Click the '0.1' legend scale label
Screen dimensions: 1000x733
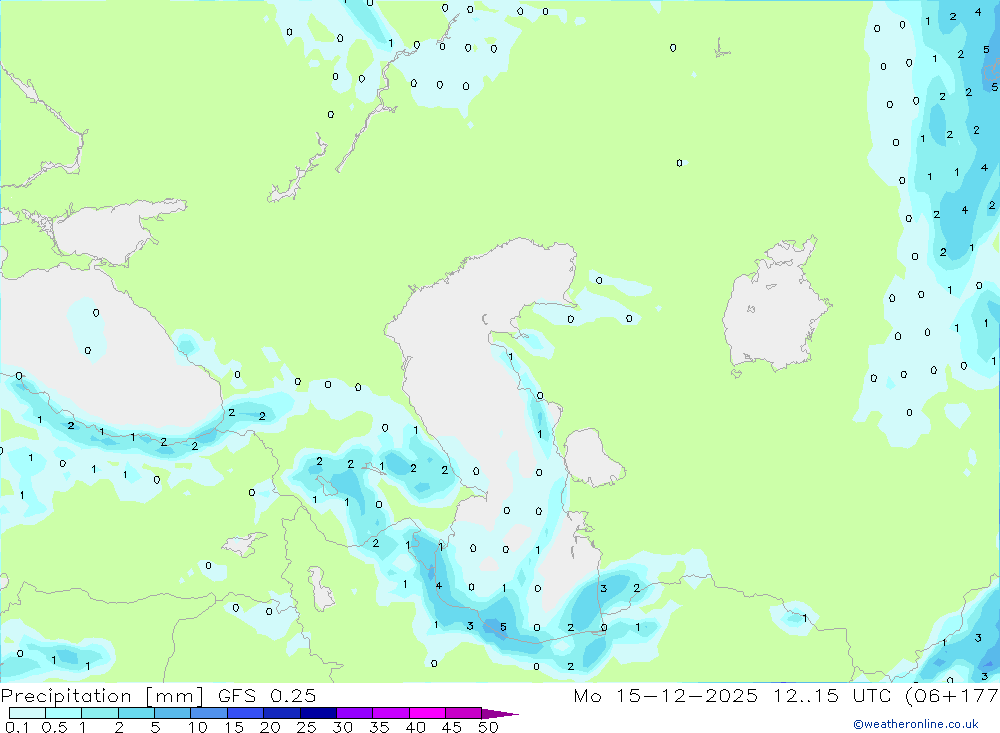tap(18, 727)
